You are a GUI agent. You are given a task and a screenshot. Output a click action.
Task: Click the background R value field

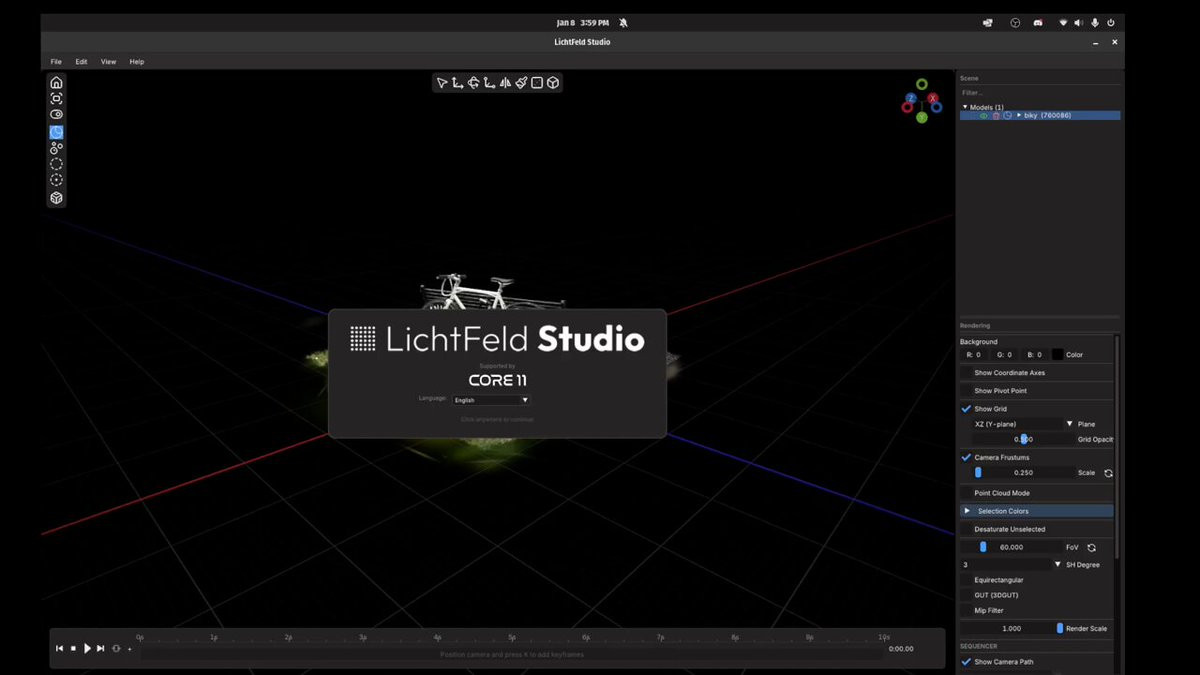(974, 355)
